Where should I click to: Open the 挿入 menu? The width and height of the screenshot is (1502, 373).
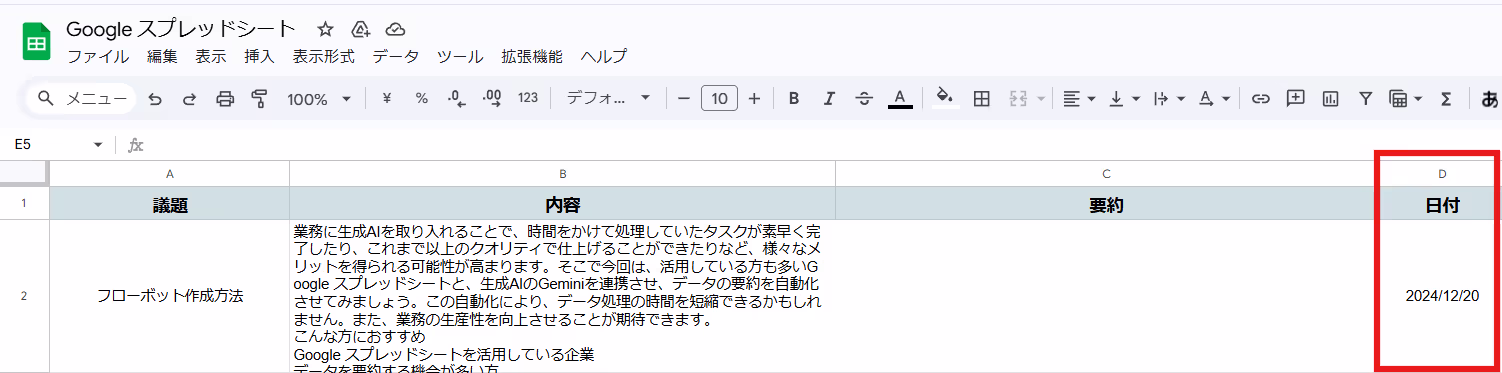[x=259, y=57]
